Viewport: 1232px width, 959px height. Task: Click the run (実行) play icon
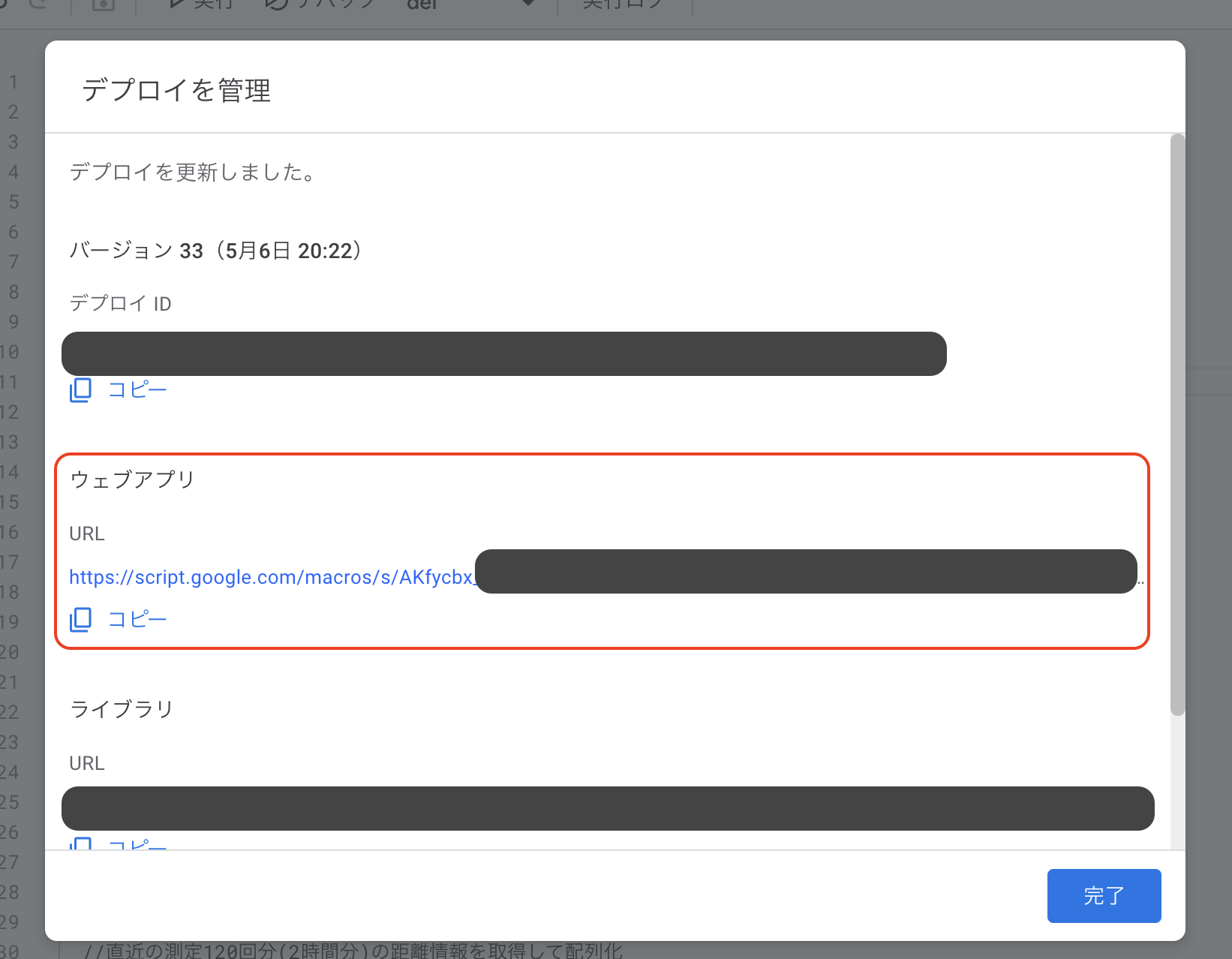click(177, 4)
